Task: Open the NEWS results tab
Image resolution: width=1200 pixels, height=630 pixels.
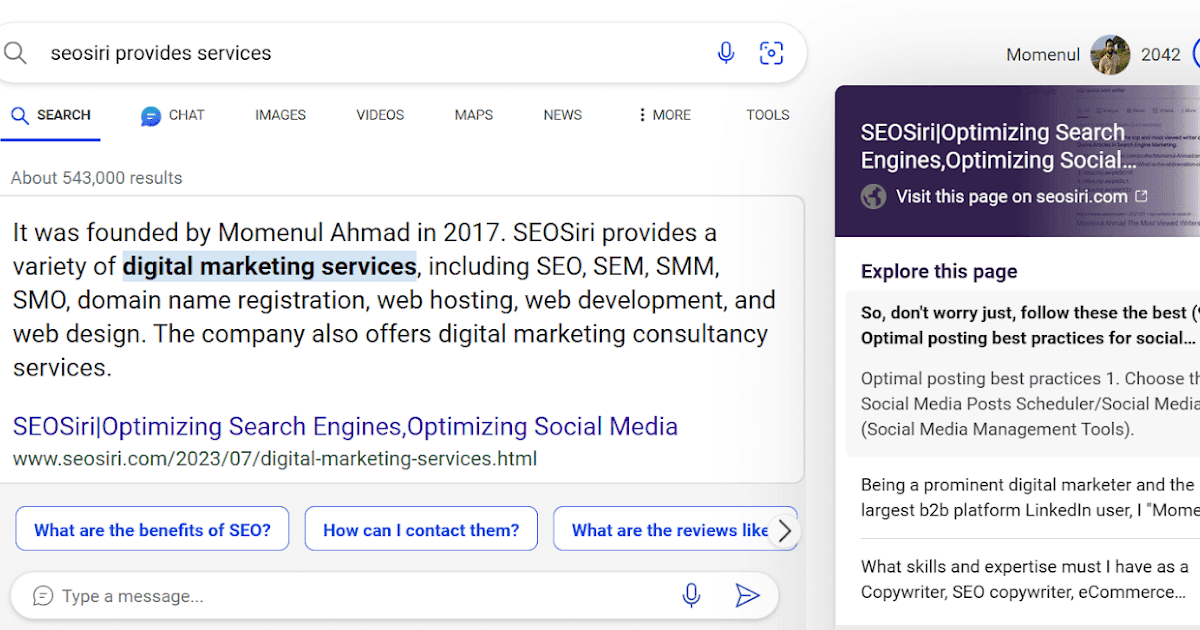Action: point(562,115)
